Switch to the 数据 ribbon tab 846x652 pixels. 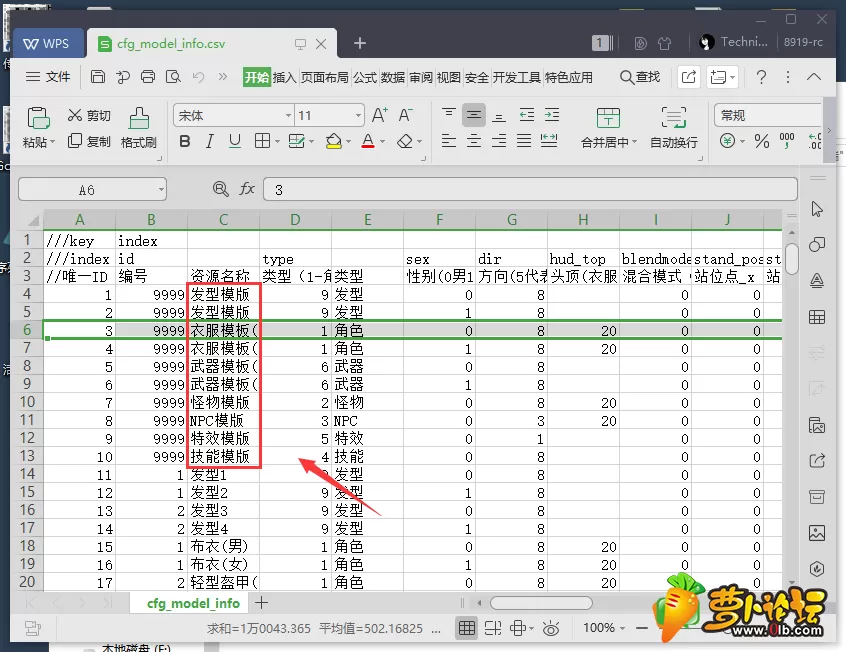392,78
